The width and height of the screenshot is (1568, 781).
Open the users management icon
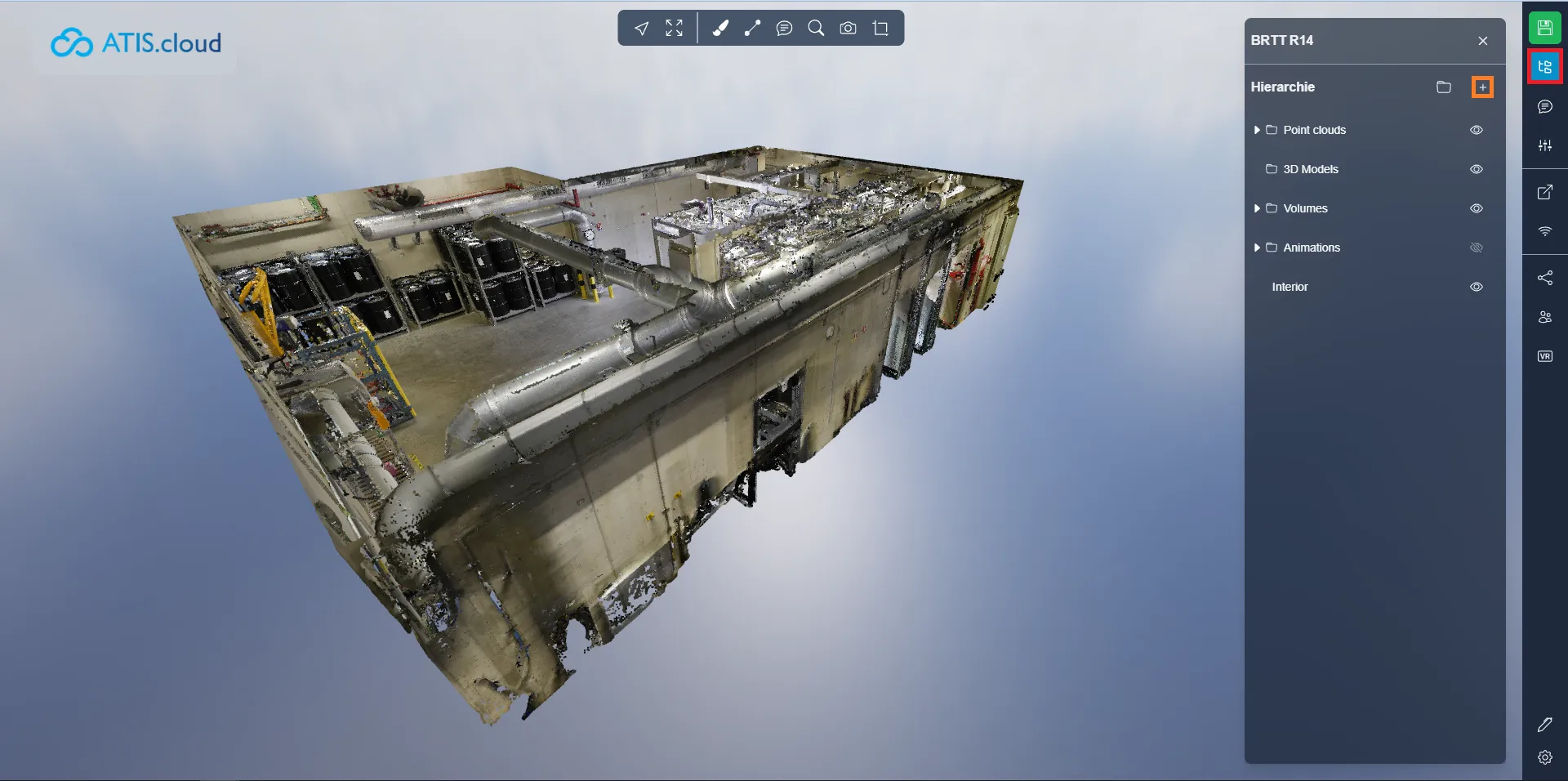click(x=1545, y=317)
